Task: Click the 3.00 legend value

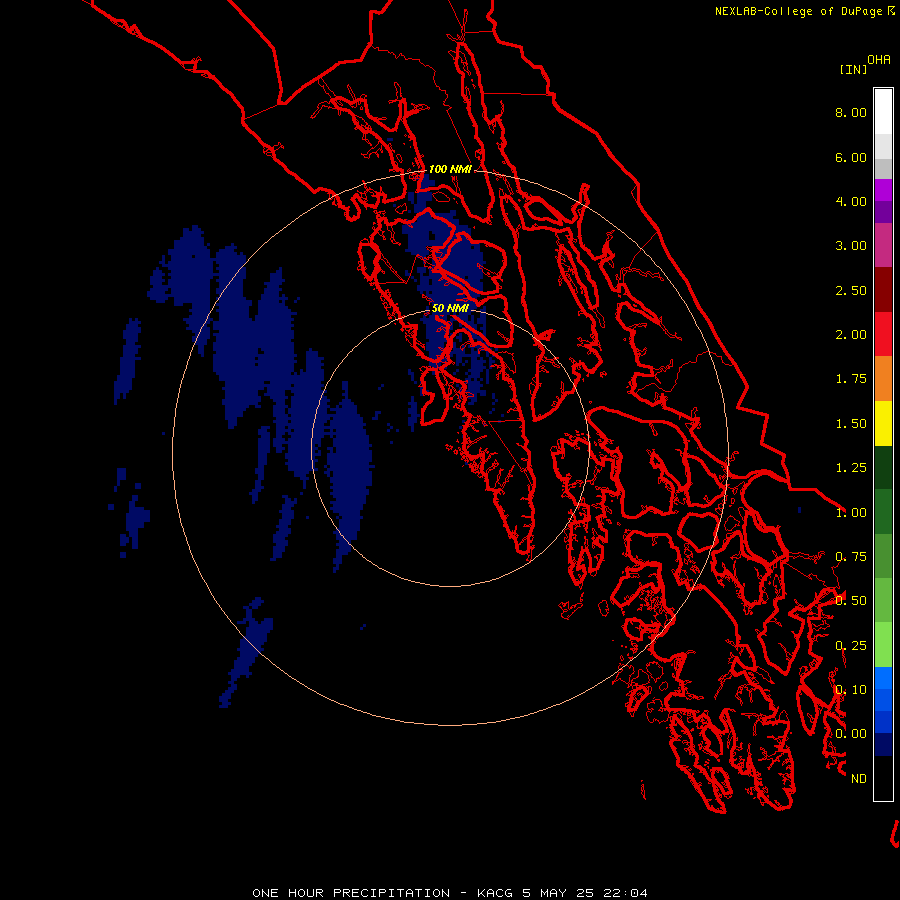Action: point(851,246)
